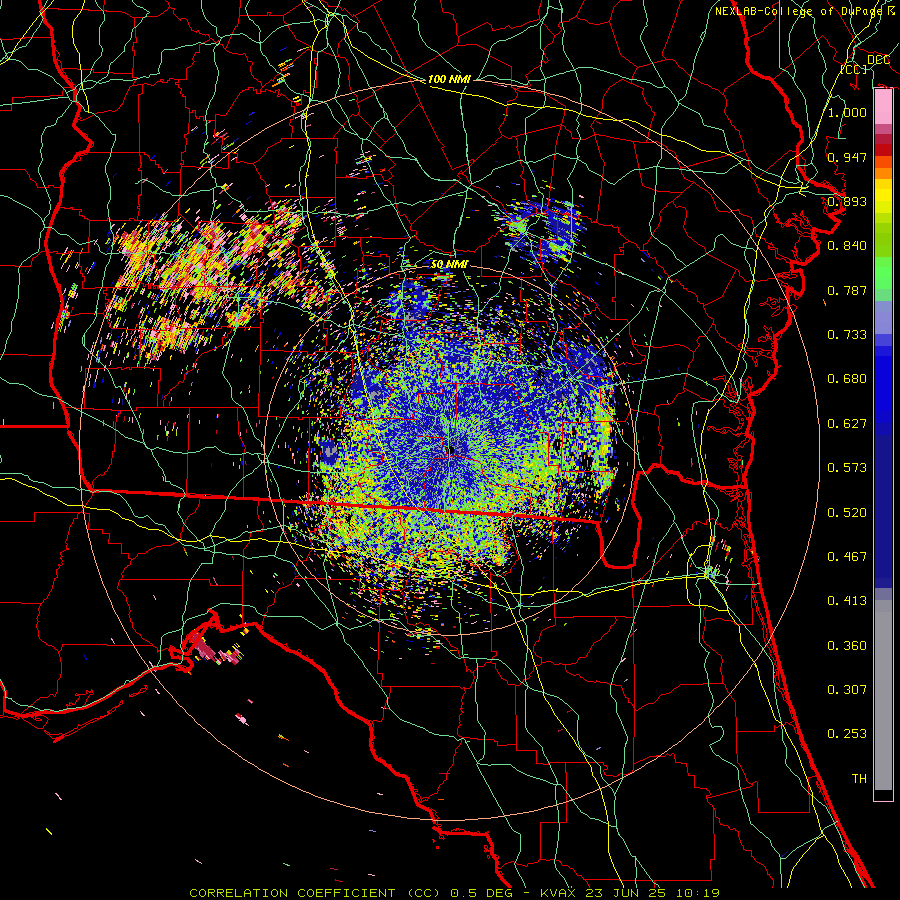
Task: Click the NEXLAB-College of DuPage label
Action: (798, 11)
